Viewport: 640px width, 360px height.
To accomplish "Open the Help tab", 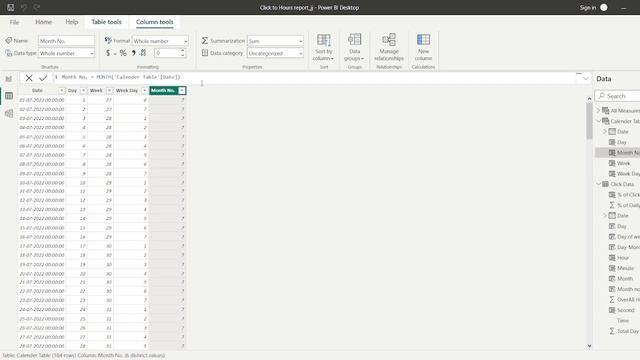I will coord(71,22).
